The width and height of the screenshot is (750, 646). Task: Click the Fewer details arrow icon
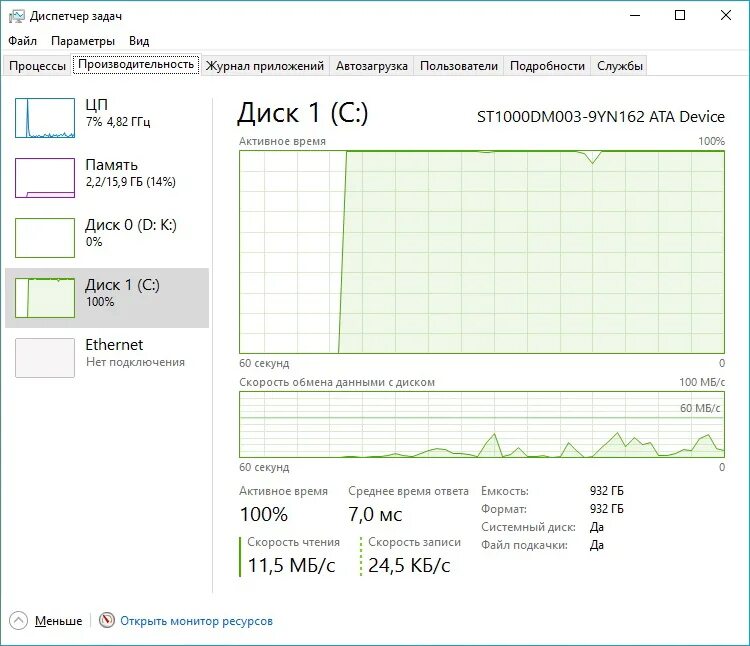18,620
